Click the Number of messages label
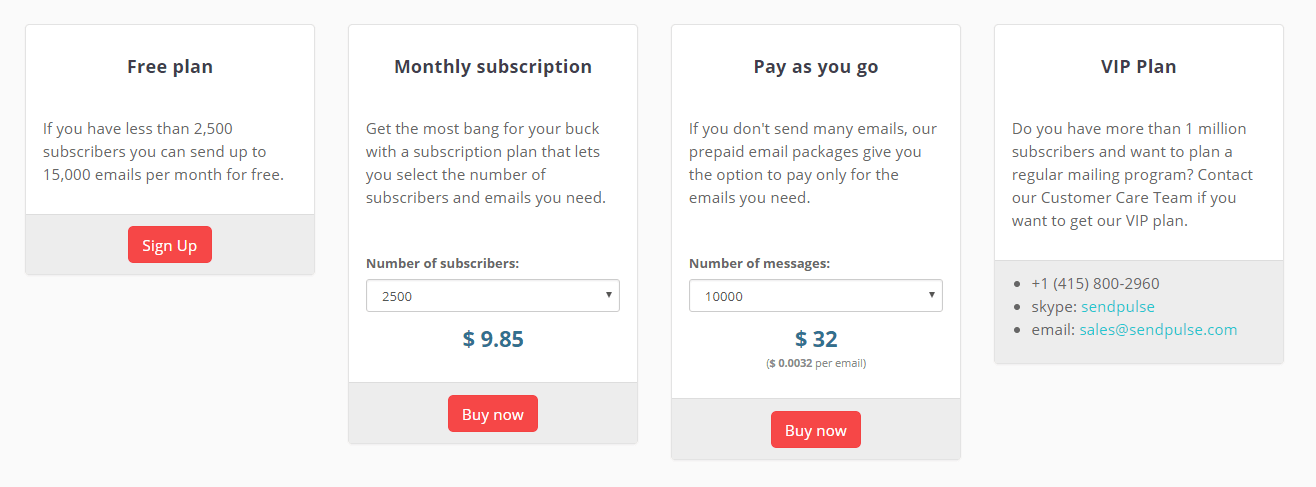Viewport: 1316px width, 487px height. coord(759,264)
